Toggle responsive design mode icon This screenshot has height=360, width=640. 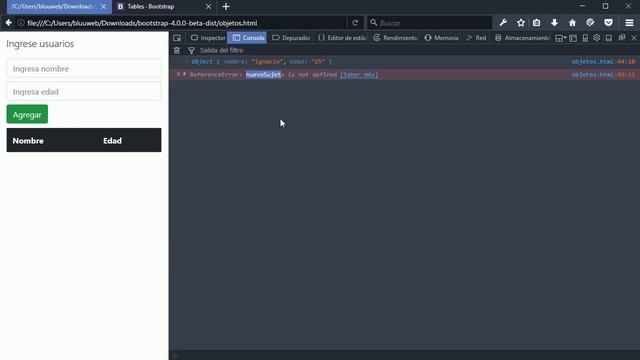pyautogui.click(x=585, y=38)
